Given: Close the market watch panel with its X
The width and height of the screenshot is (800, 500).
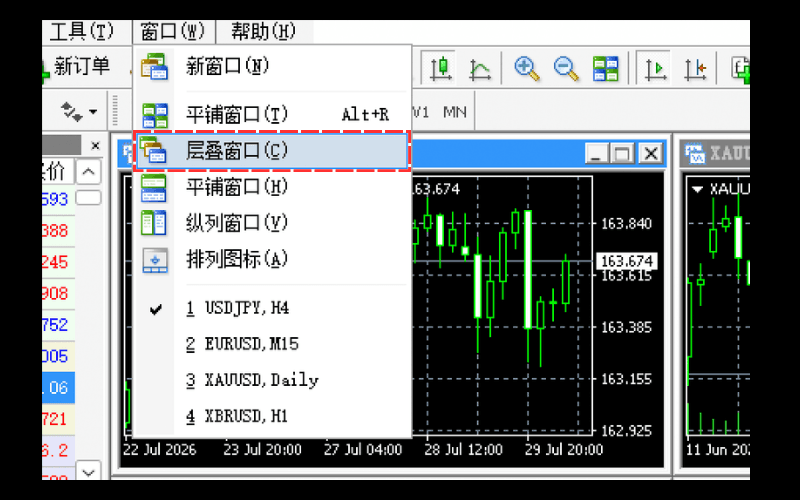Looking at the screenshot, I should [x=95, y=146].
